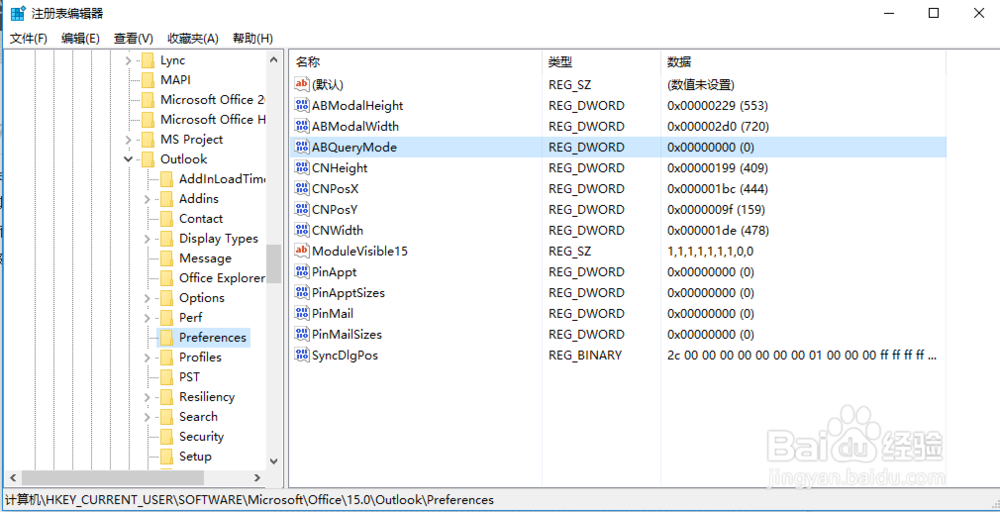Click the PinMailSizes DWORD icon
This screenshot has height=512, width=1000.
[x=302, y=334]
